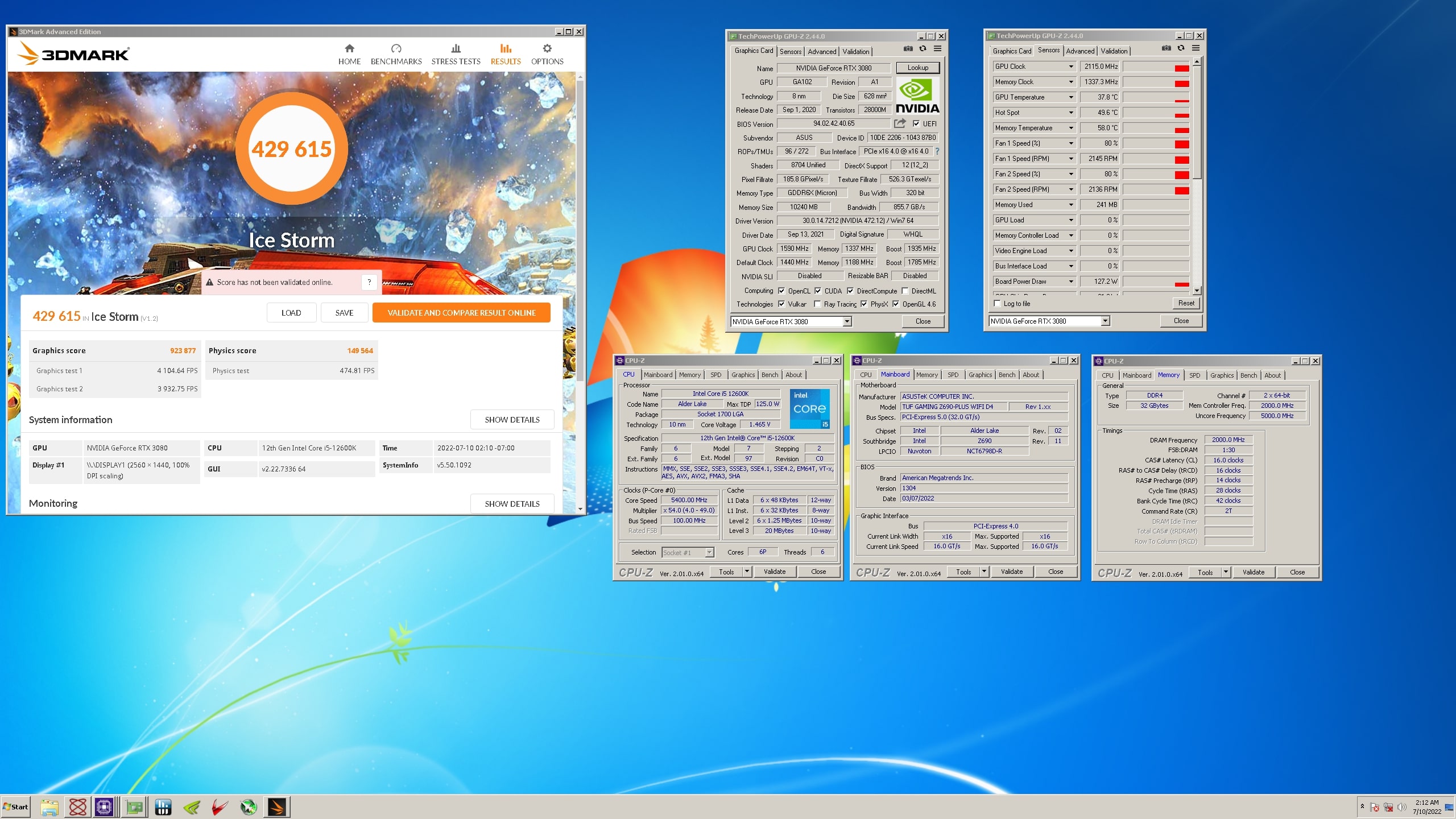Open Windows Explorer from the taskbar
The image size is (1456, 819).
tap(49, 807)
